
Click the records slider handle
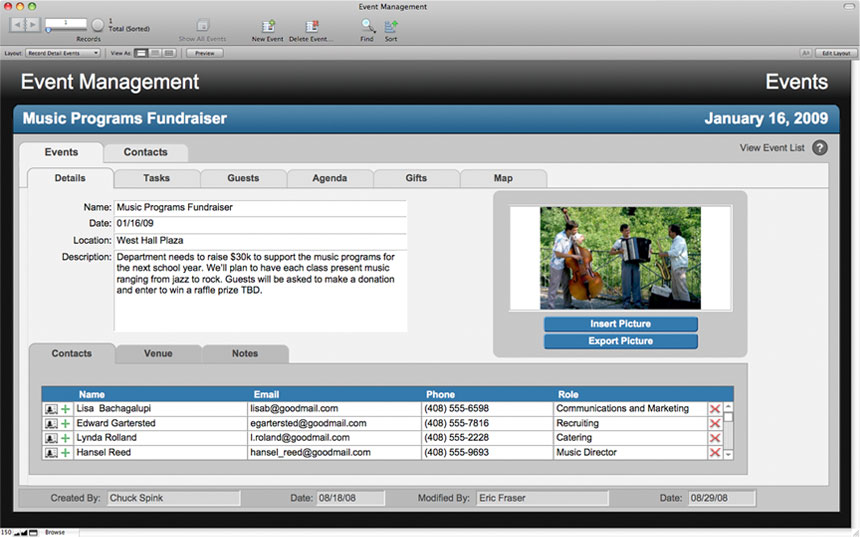tap(48, 31)
